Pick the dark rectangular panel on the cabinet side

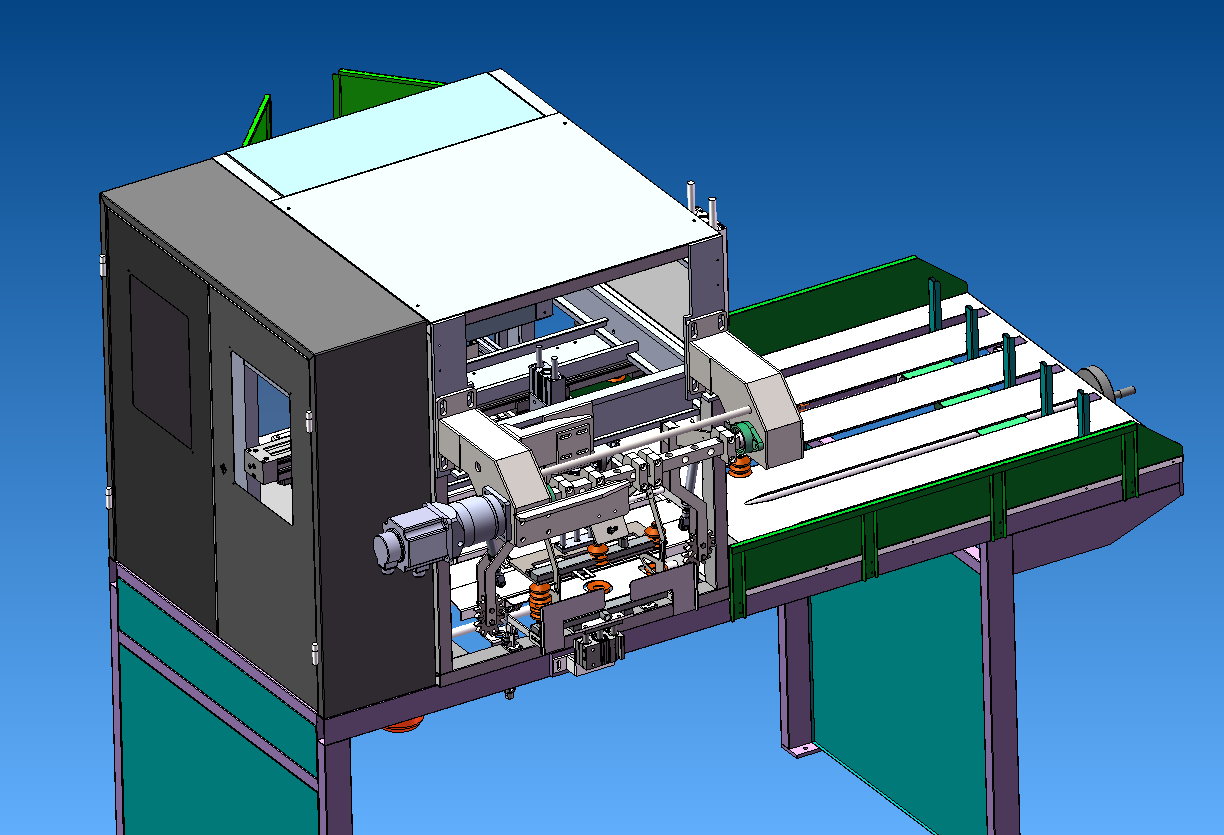pos(160,361)
